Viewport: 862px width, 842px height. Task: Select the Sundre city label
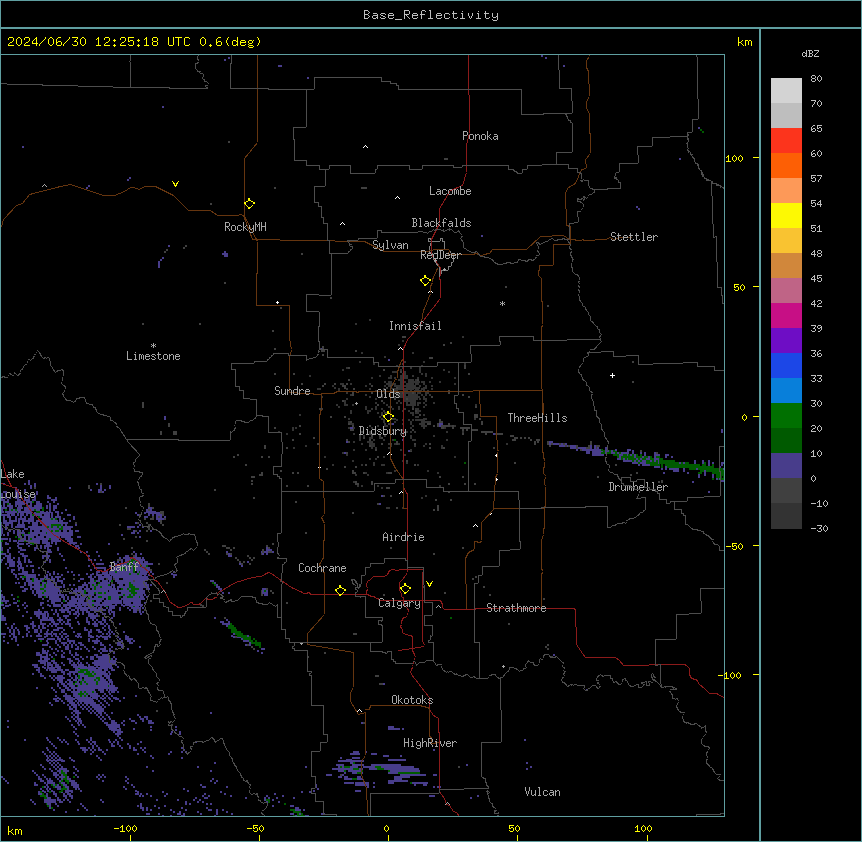292,391
